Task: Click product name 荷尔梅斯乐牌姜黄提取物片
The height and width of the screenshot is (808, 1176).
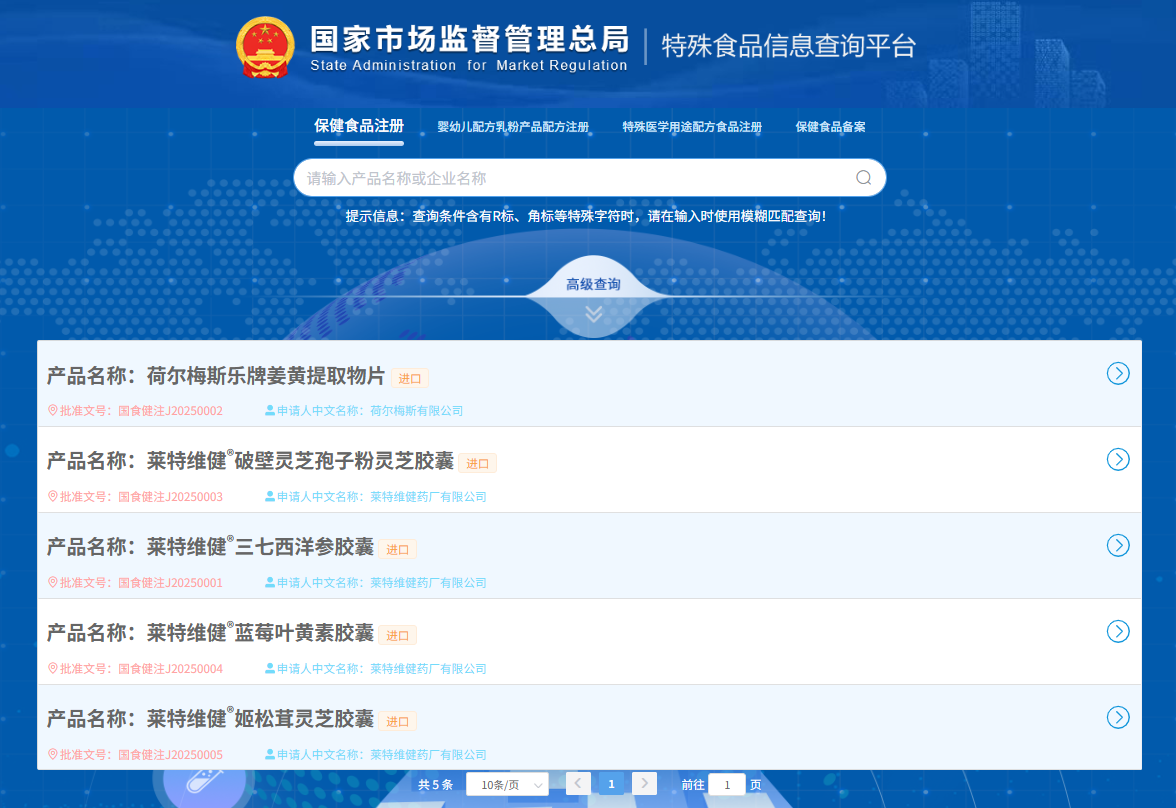Action: coord(266,376)
